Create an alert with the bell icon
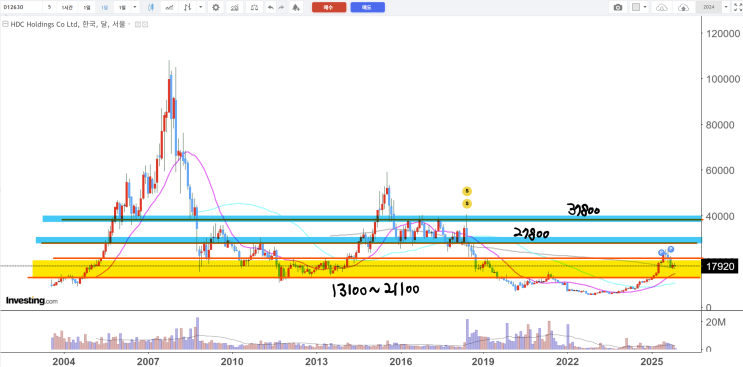This screenshot has height=367, width=743. point(296,7)
